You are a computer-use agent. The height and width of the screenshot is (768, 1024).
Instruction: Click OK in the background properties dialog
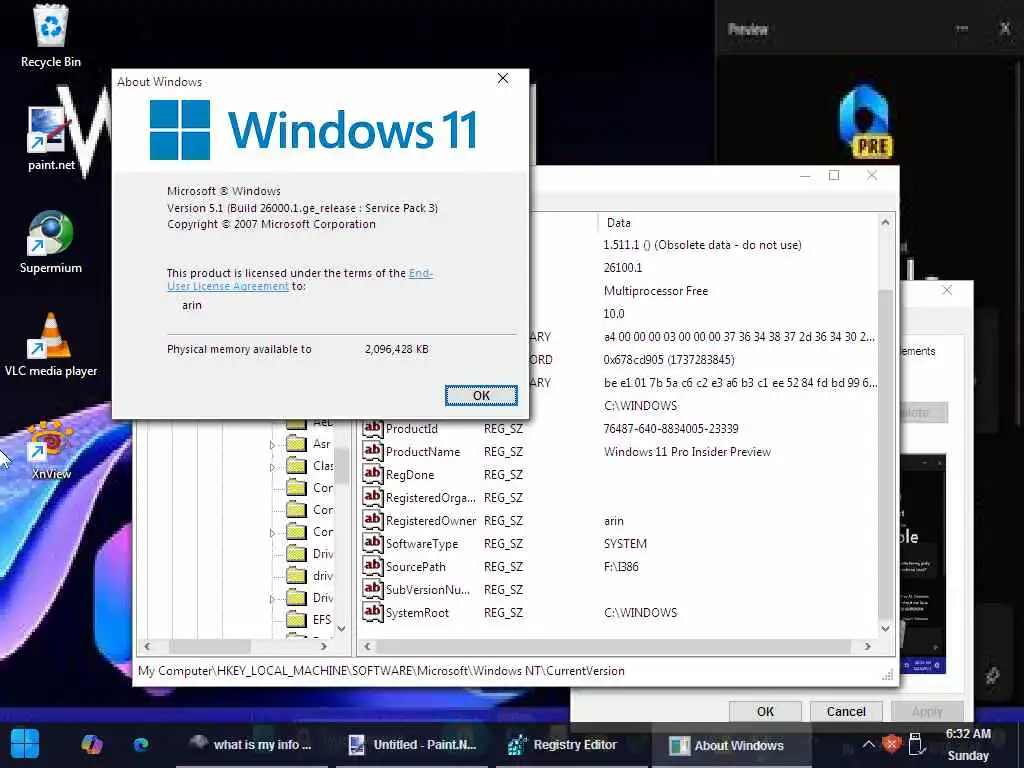765,711
